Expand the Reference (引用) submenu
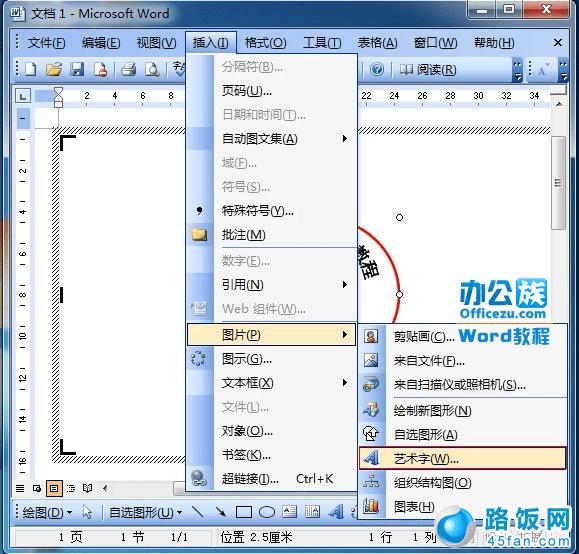579x554 pixels. [x=271, y=285]
